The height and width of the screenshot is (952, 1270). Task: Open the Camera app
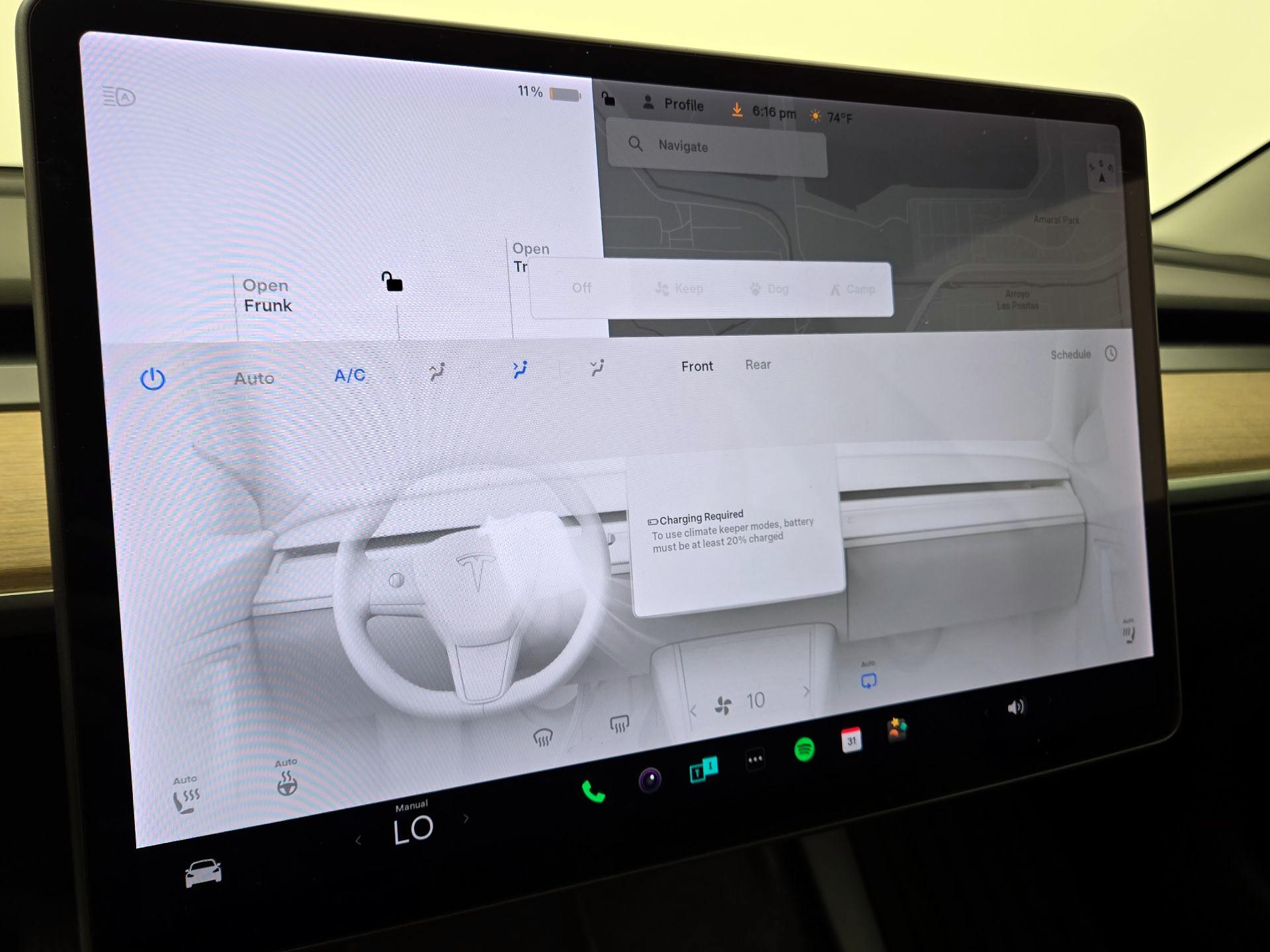tap(650, 780)
